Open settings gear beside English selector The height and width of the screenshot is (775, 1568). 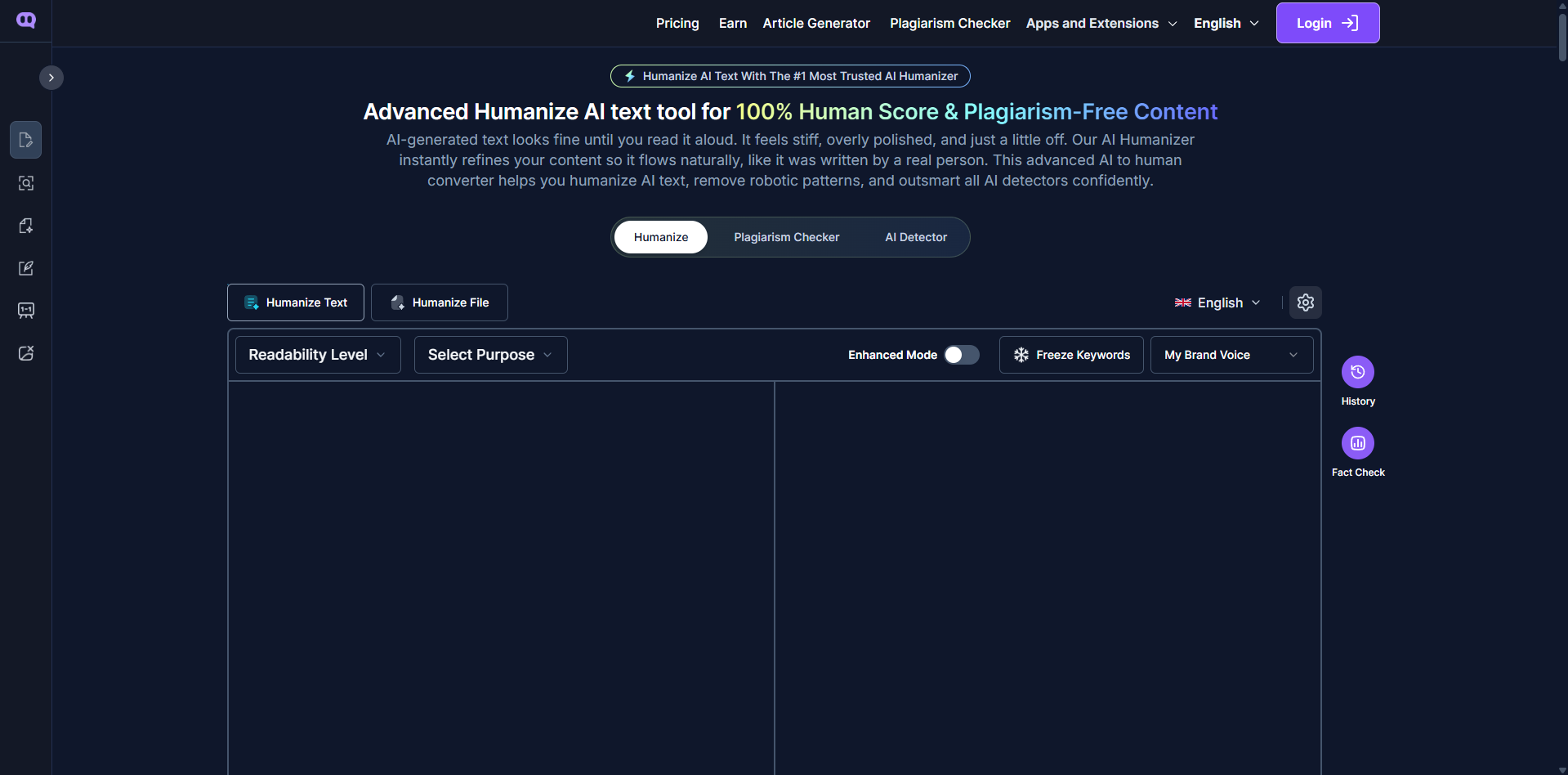coord(1305,302)
